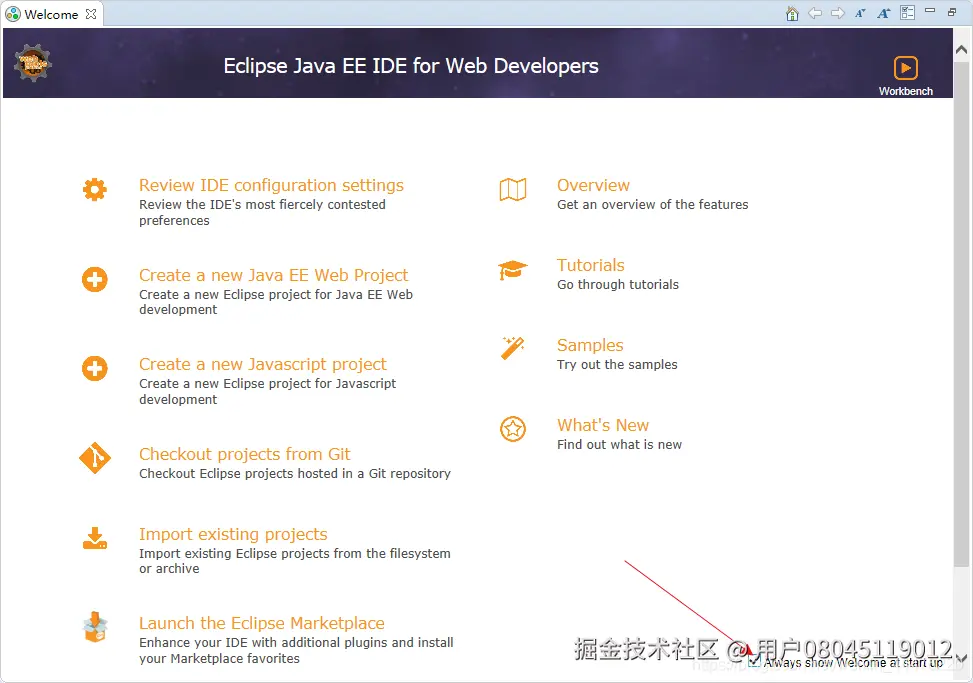Click 'Get an overview of the features' text
Viewport: 973px width, 683px height.
click(x=653, y=205)
